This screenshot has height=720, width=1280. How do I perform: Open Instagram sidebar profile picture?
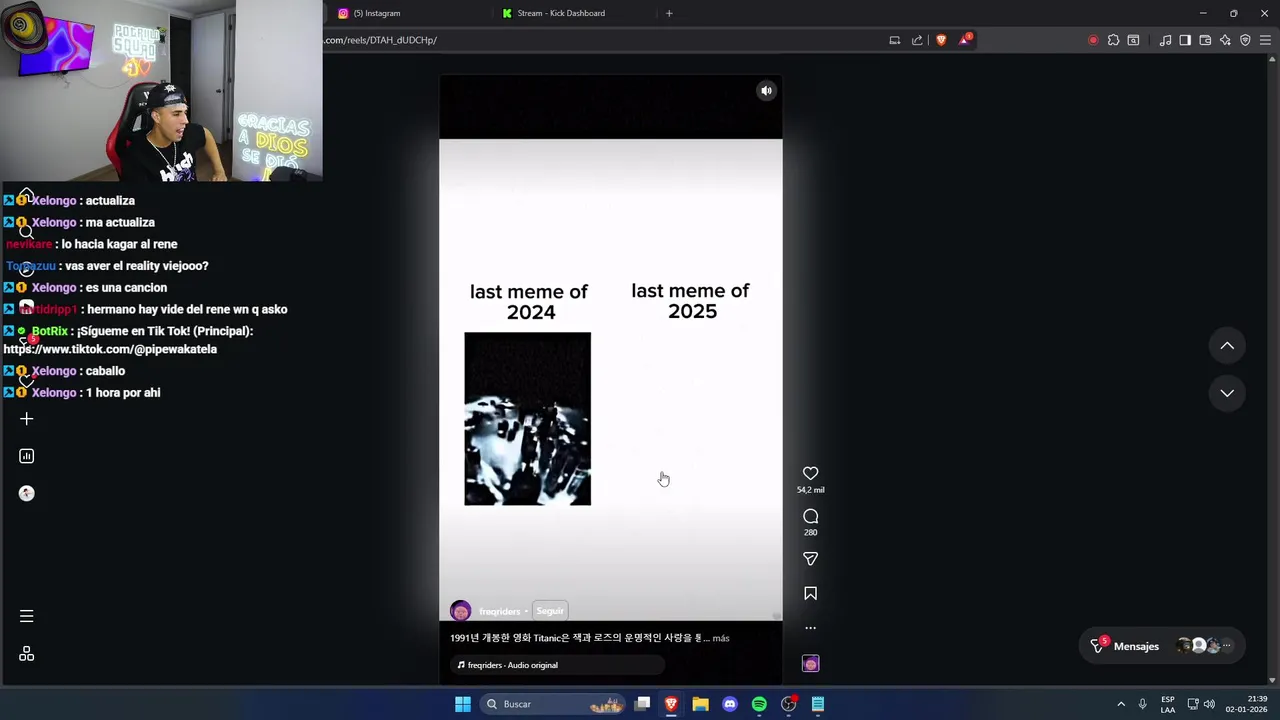pyautogui.click(x=27, y=493)
